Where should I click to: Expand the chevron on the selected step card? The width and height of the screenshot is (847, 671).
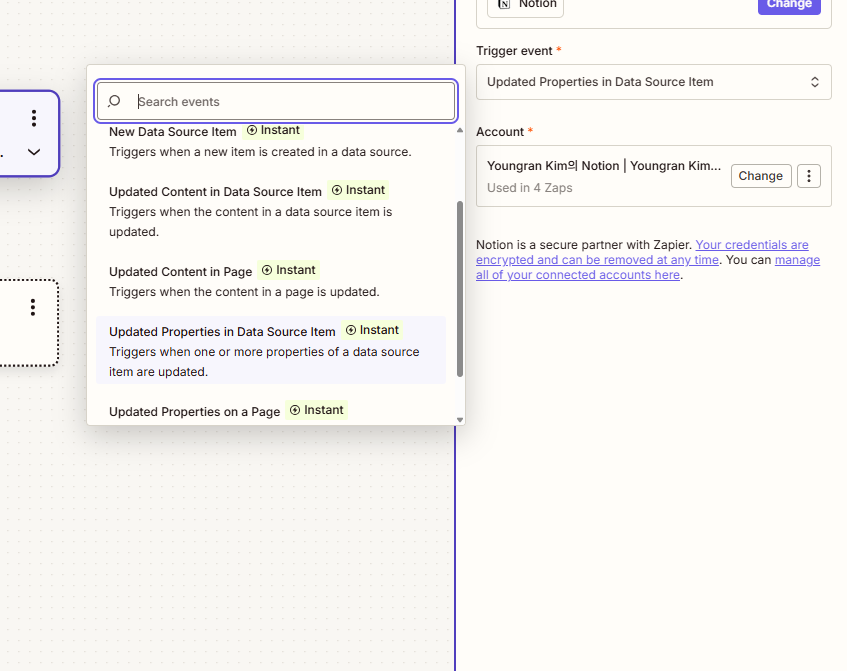pyautogui.click(x=34, y=152)
